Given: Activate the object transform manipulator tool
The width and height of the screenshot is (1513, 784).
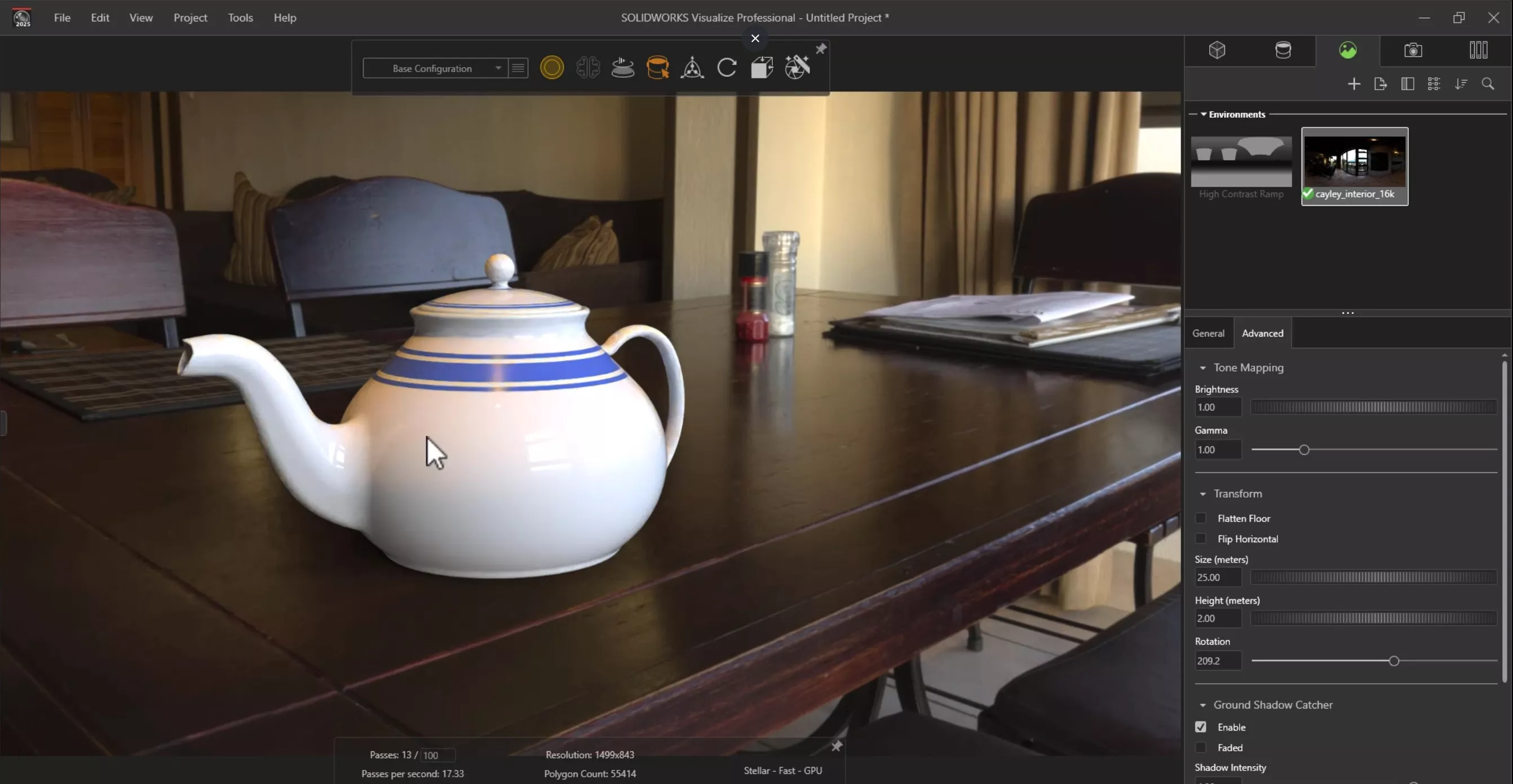Looking at the screenshot, I should pos(692,68).
